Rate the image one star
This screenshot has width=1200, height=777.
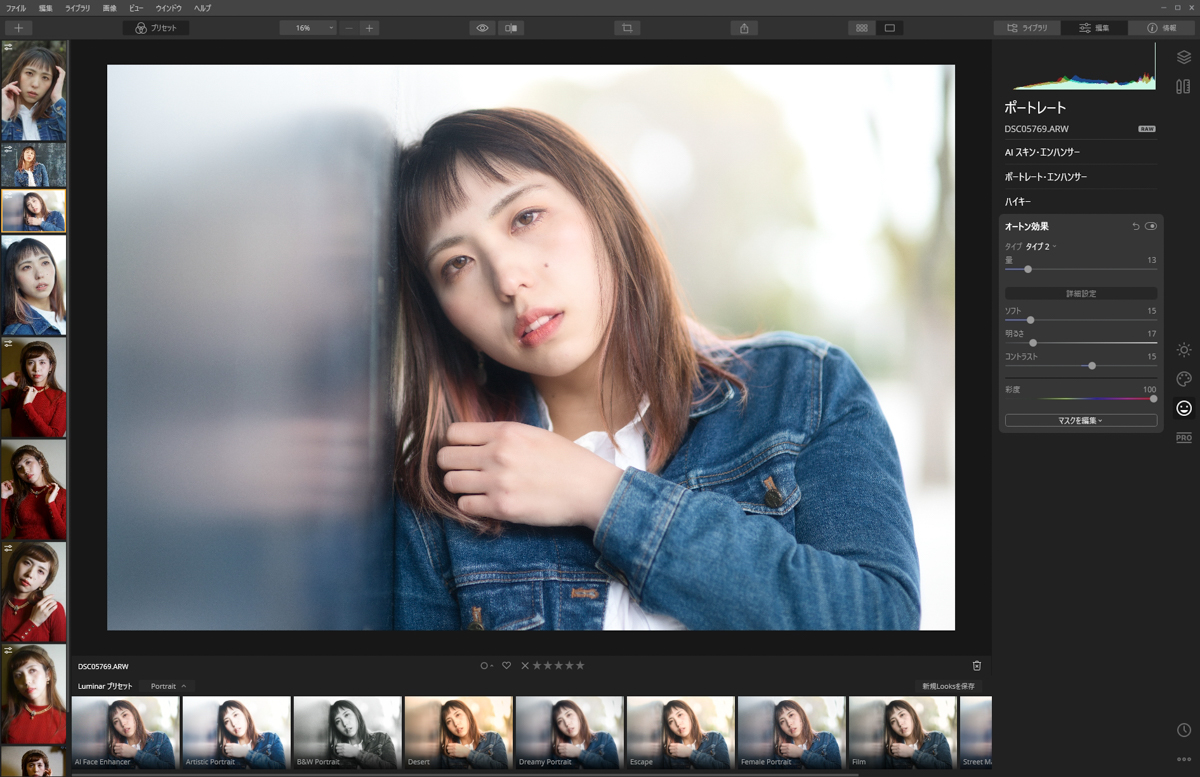click(x=537, y=666)
